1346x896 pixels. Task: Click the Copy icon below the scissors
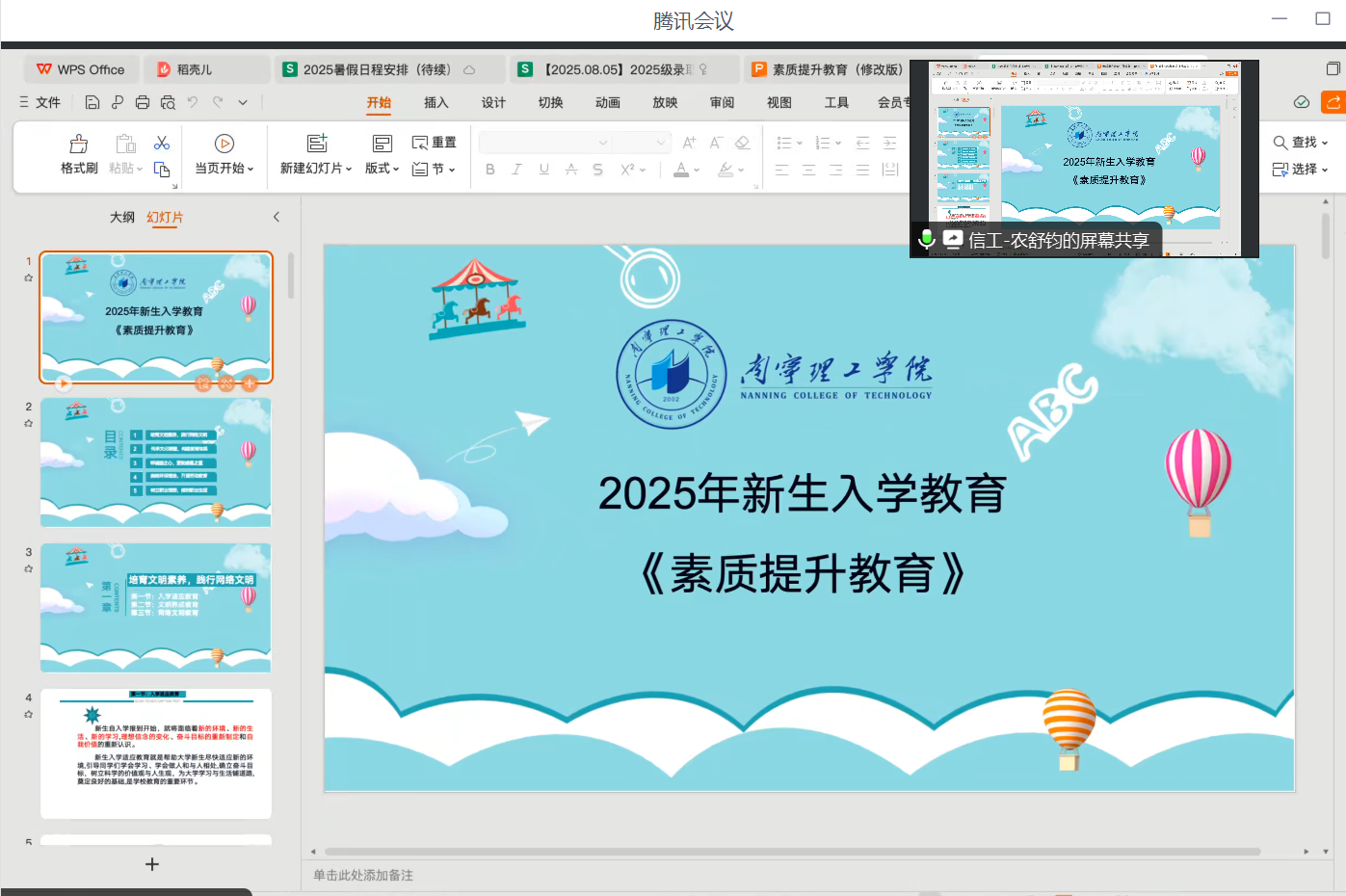(x=162, y=170)
